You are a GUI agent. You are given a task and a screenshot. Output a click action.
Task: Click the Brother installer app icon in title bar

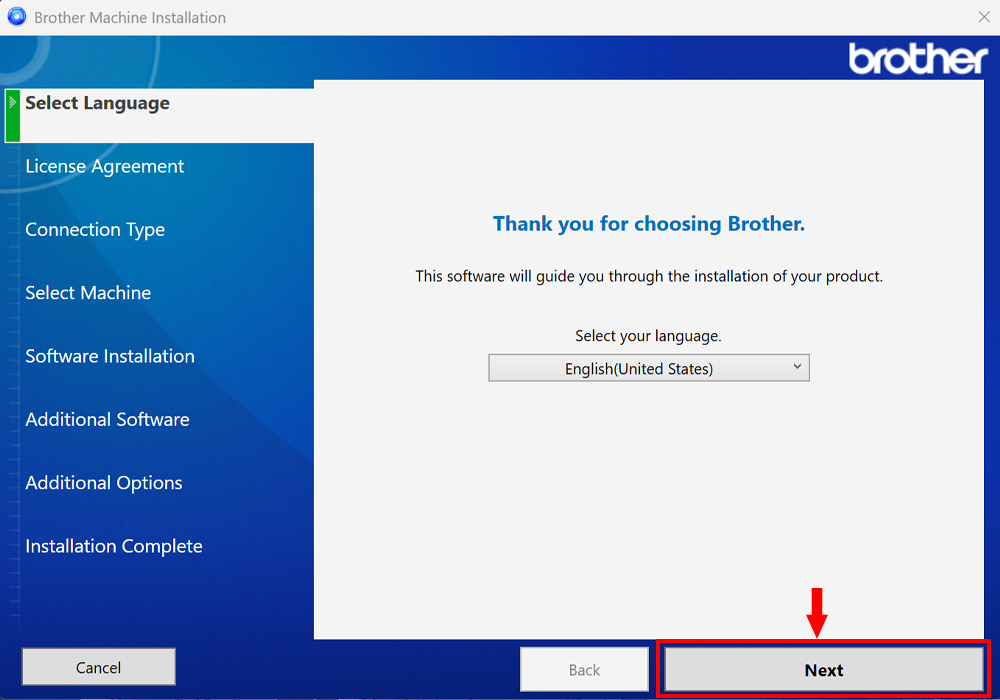pos(17,17)
